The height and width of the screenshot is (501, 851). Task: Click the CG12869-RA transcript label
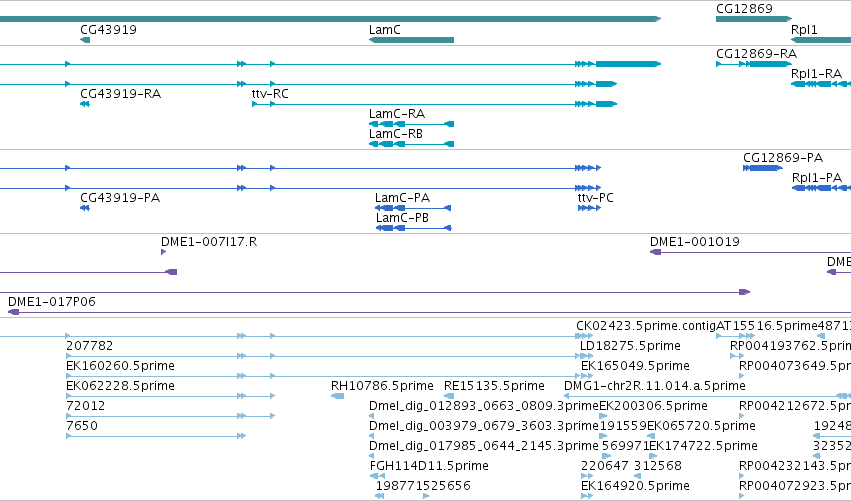coord(757,54)
